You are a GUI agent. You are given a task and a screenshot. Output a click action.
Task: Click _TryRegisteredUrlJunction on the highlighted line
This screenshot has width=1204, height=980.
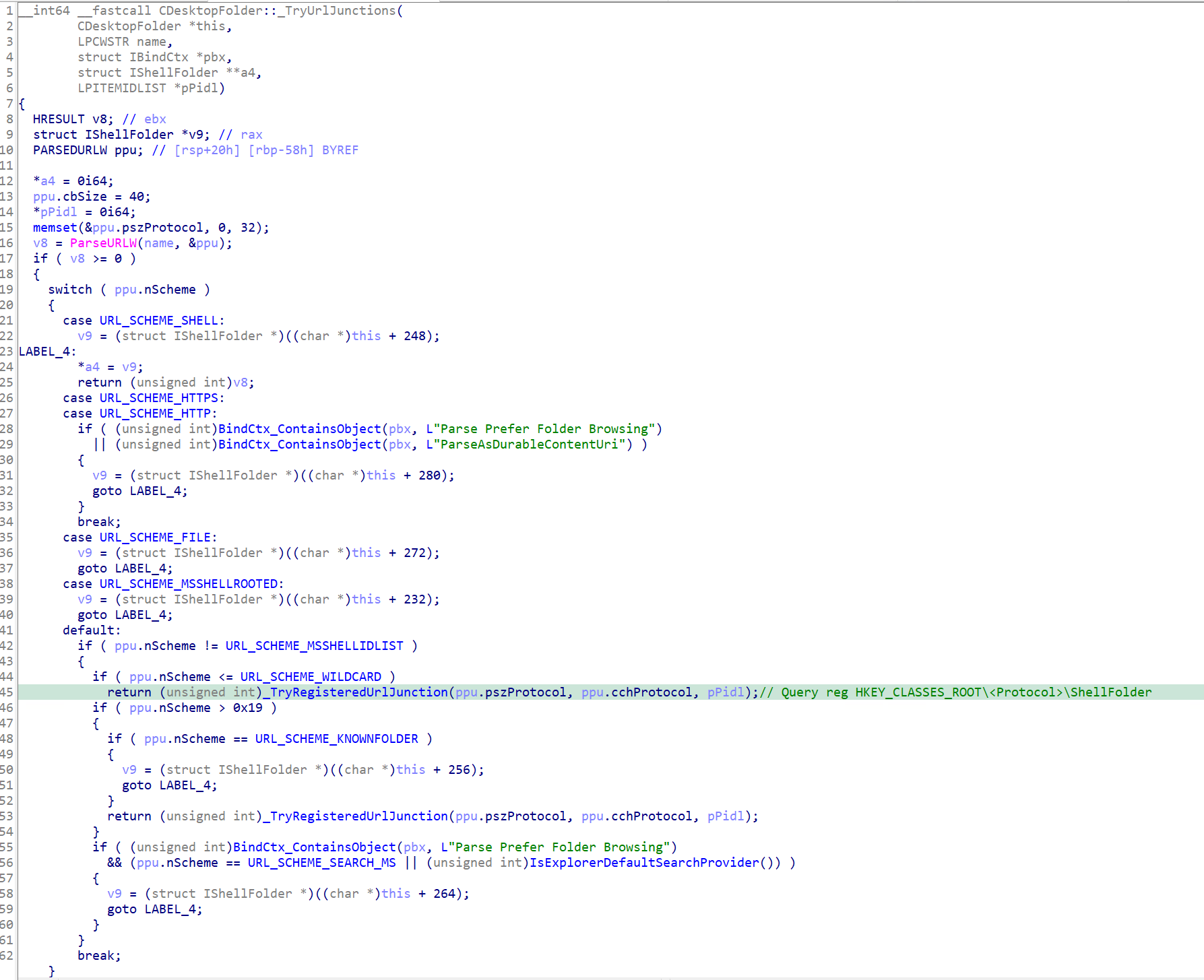point(358,692)
